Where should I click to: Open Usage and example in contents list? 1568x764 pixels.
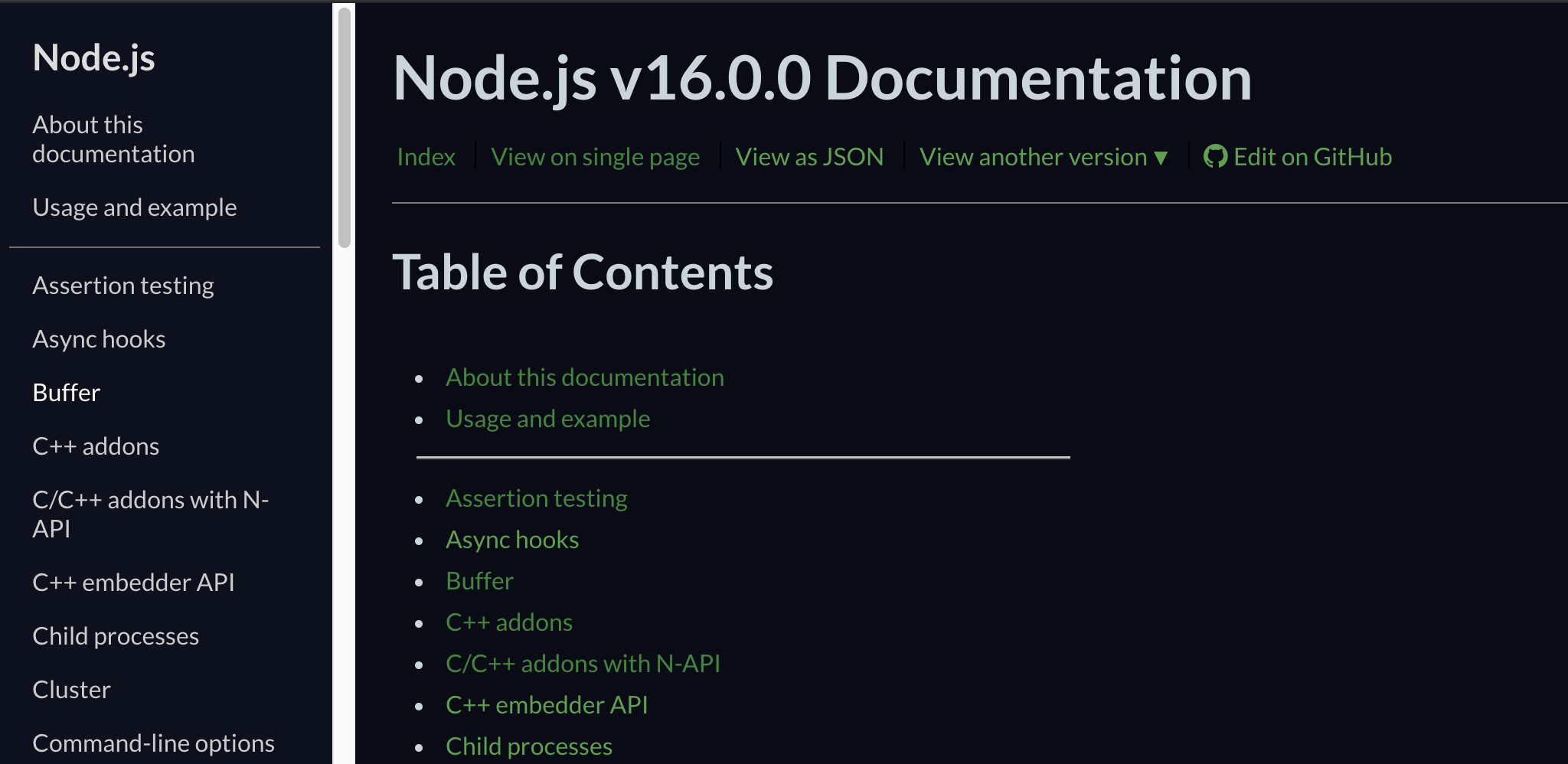547,419
